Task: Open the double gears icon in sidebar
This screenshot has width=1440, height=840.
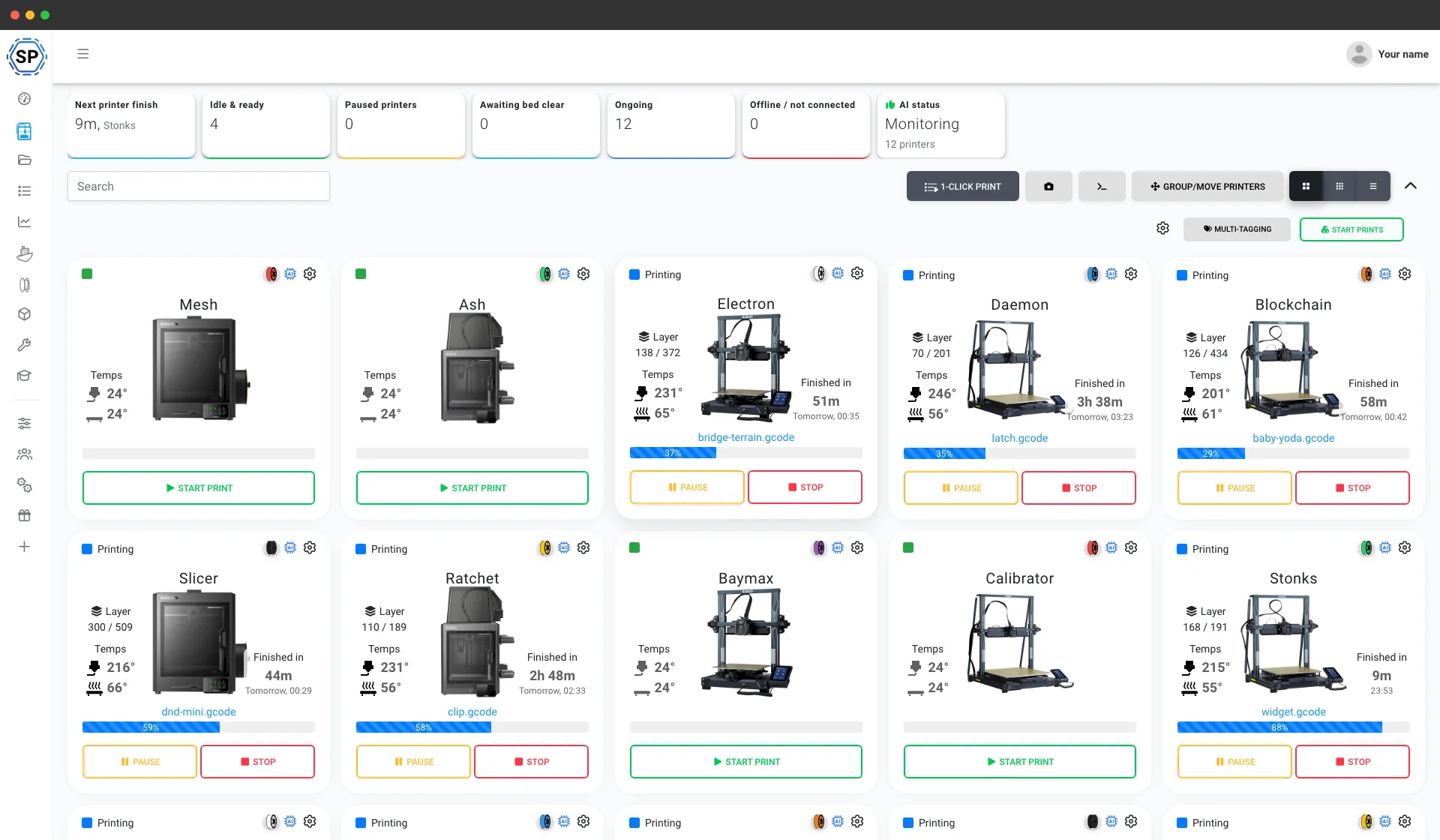Action: click(x=25, y=485)
